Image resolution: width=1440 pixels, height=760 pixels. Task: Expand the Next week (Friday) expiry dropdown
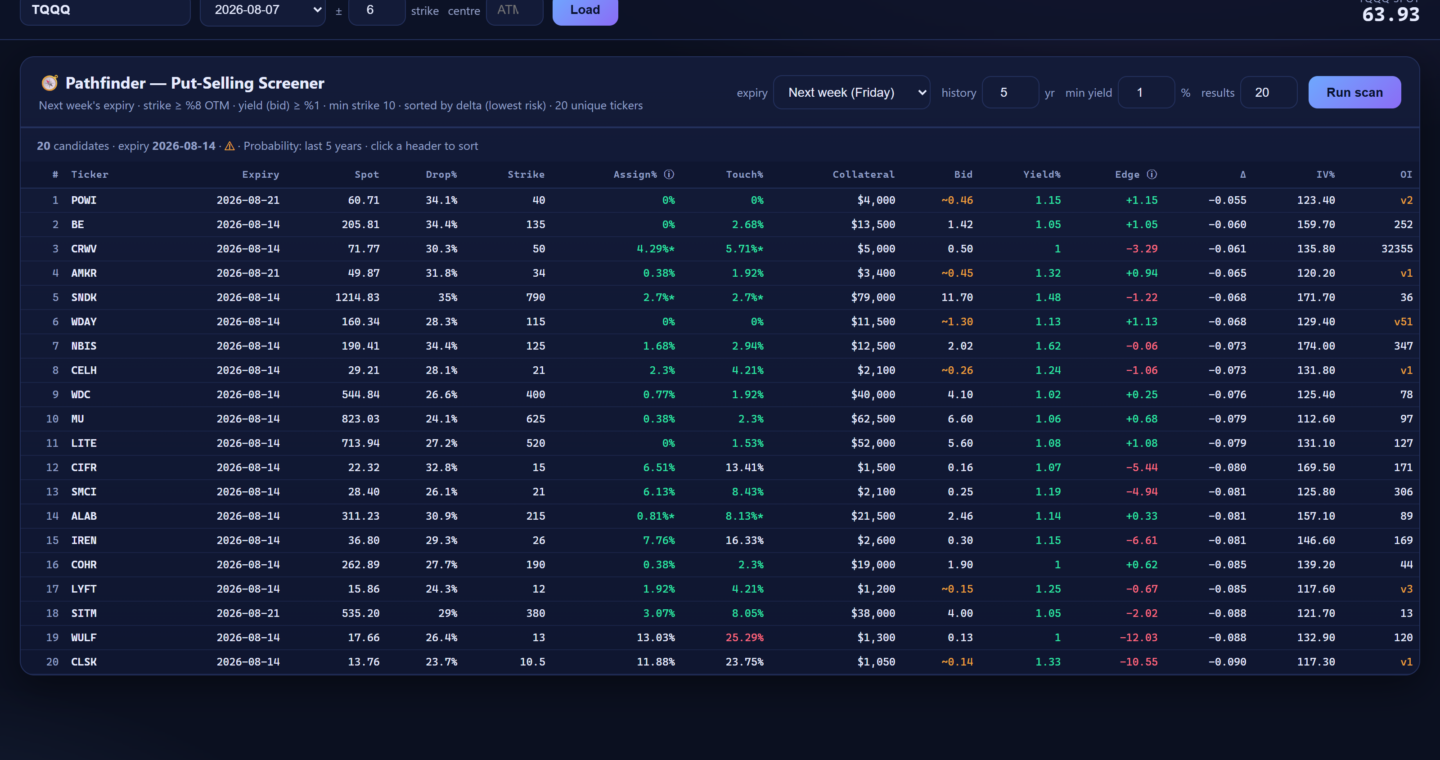tap(852, 92)
